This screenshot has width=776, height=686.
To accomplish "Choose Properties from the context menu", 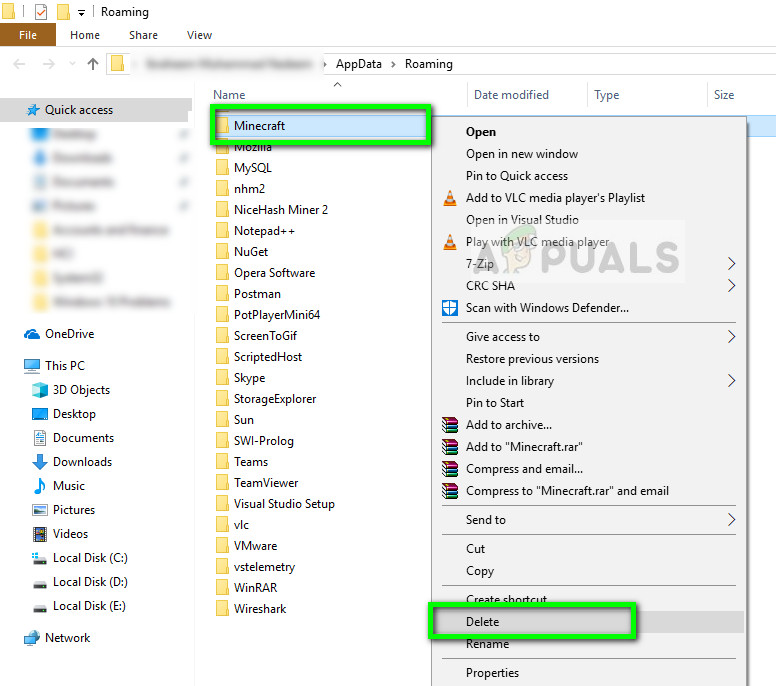I will coord(492,673).
